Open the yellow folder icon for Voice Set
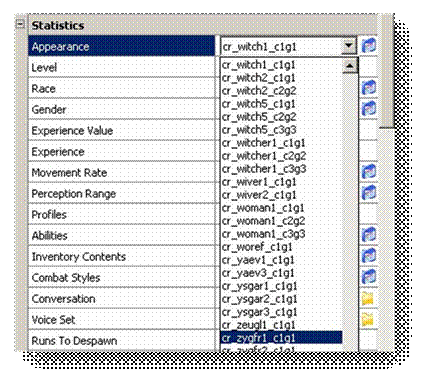Image resolution: width=429 pixels, height=385 pixels. (x=368, y=319)
